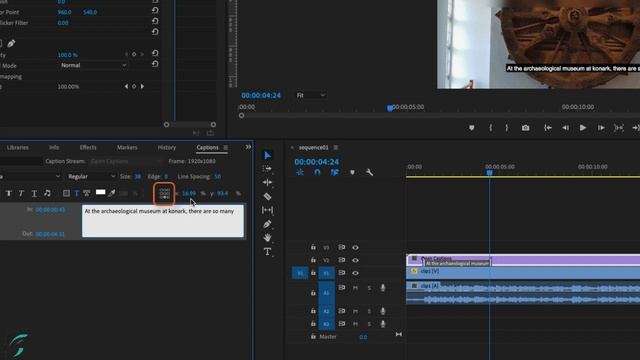Select the Slip tool
640x360 pixels.
[267, 210]
